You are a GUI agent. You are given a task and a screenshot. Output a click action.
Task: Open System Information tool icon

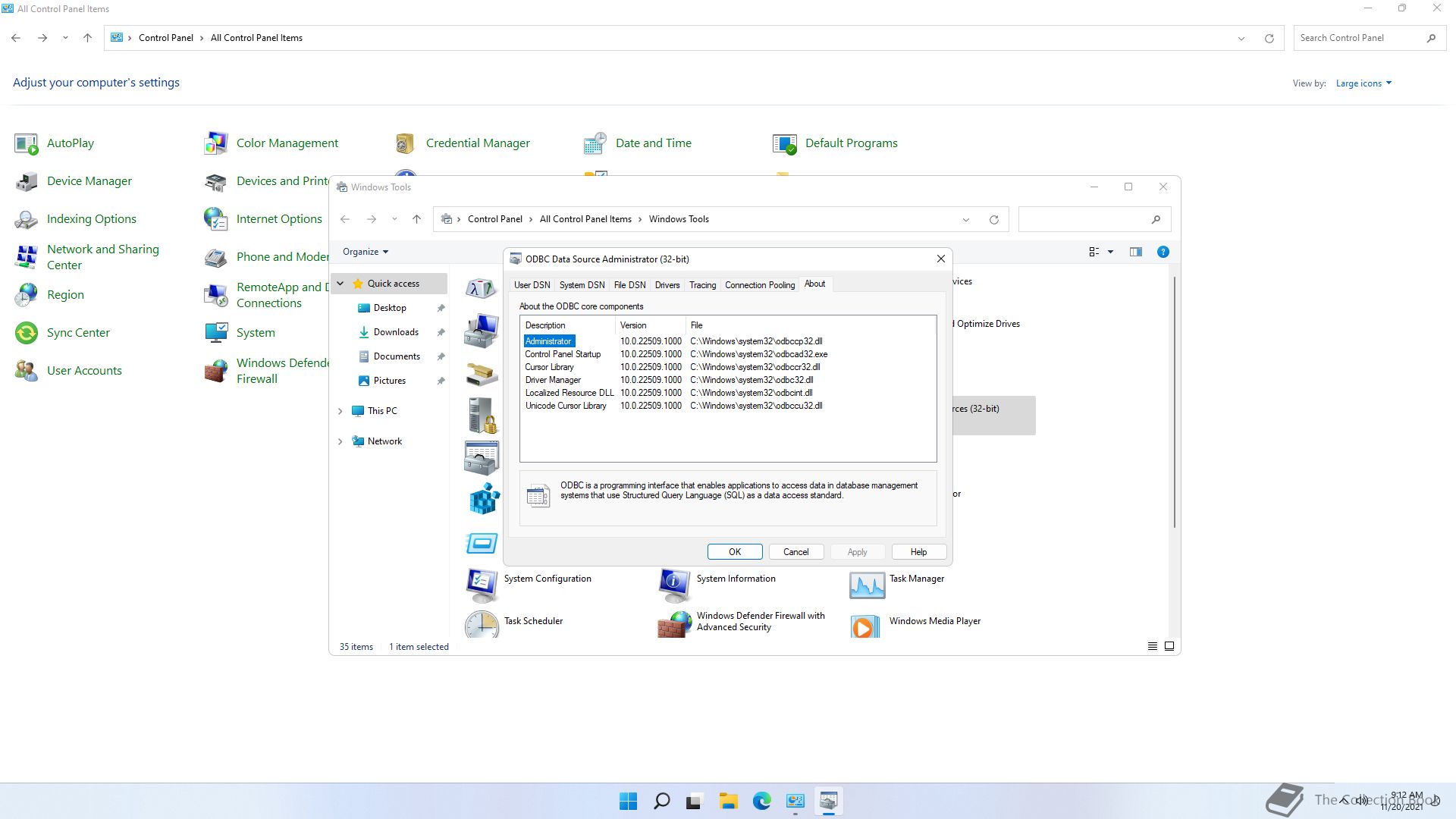click(674, 584)
